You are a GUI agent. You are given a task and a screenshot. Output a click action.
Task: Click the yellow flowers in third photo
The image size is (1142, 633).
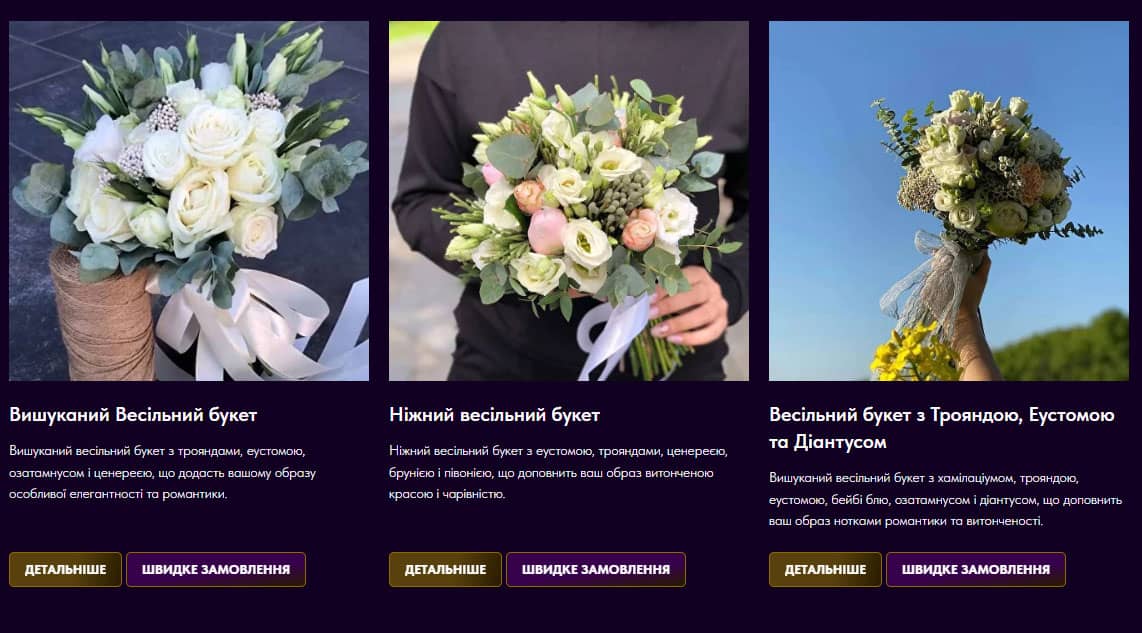point(912,355)
